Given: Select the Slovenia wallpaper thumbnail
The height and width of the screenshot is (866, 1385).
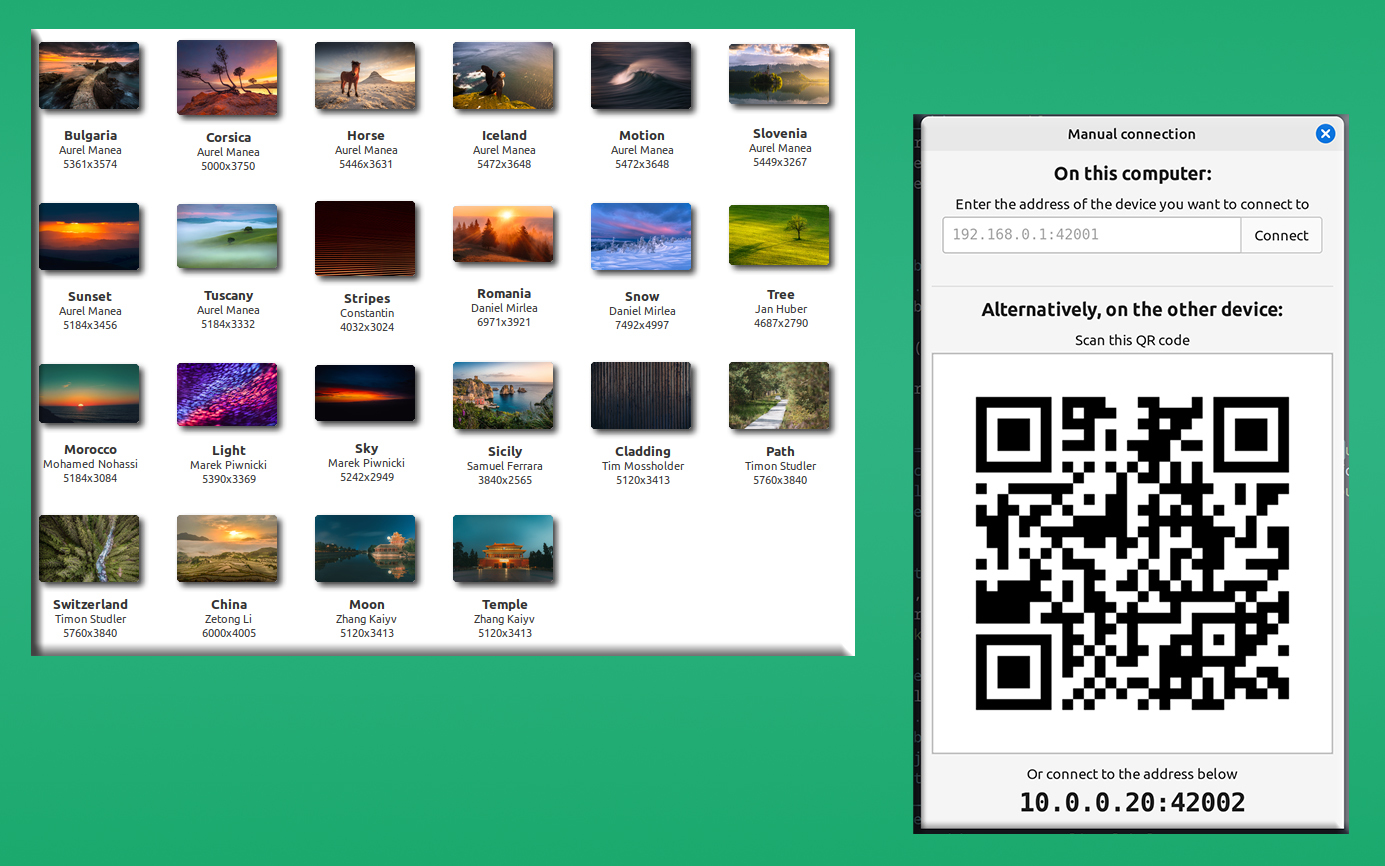Looking at the screenshot, I should pyautogui.click(x=779, y=75).
